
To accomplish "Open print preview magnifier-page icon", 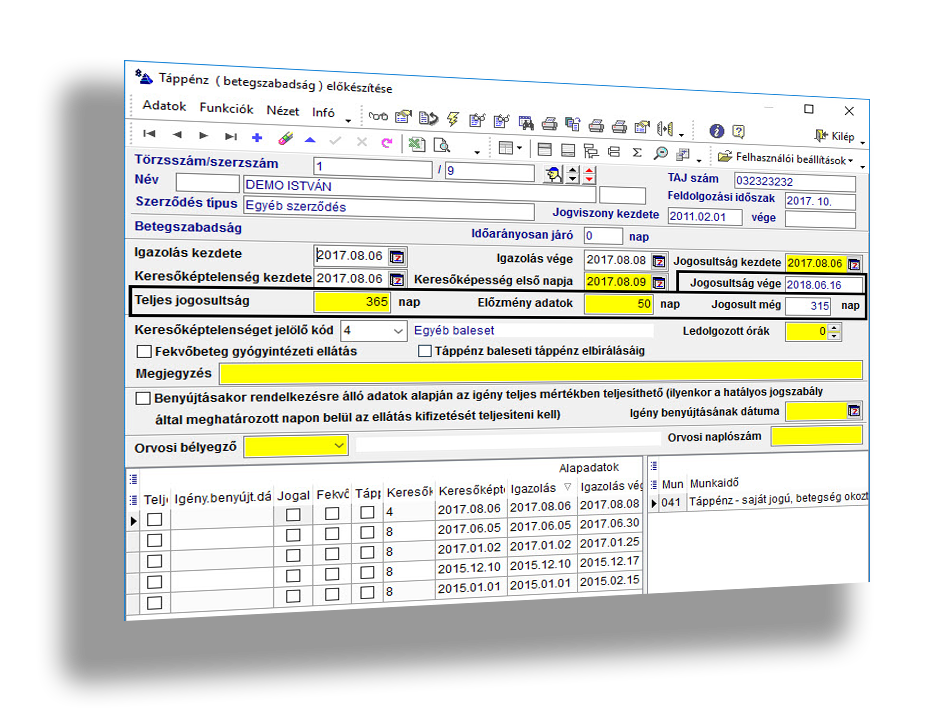I will [442, 146].
